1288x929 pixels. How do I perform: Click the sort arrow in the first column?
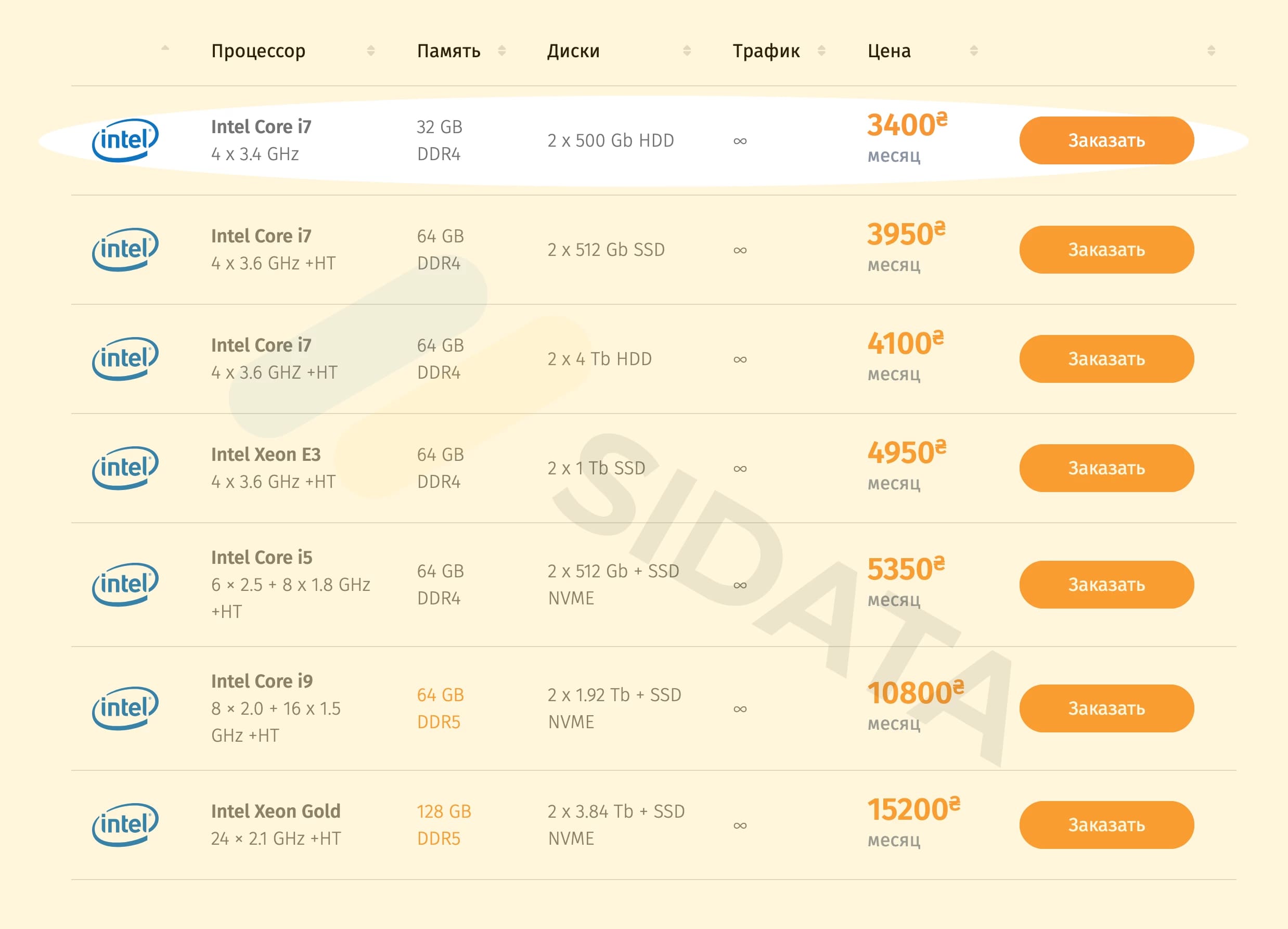pos(165,49)
